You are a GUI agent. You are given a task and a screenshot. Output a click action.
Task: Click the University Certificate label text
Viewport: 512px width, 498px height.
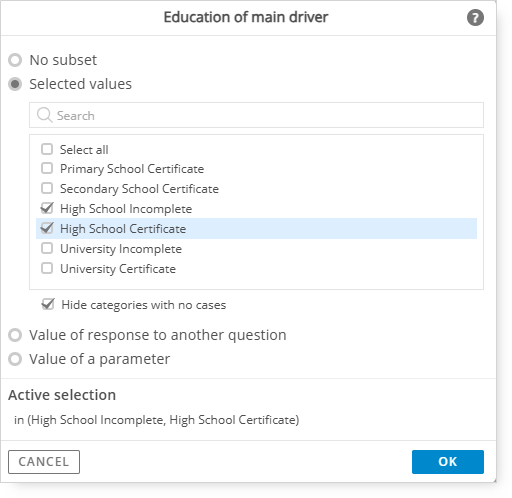[118, 269]
